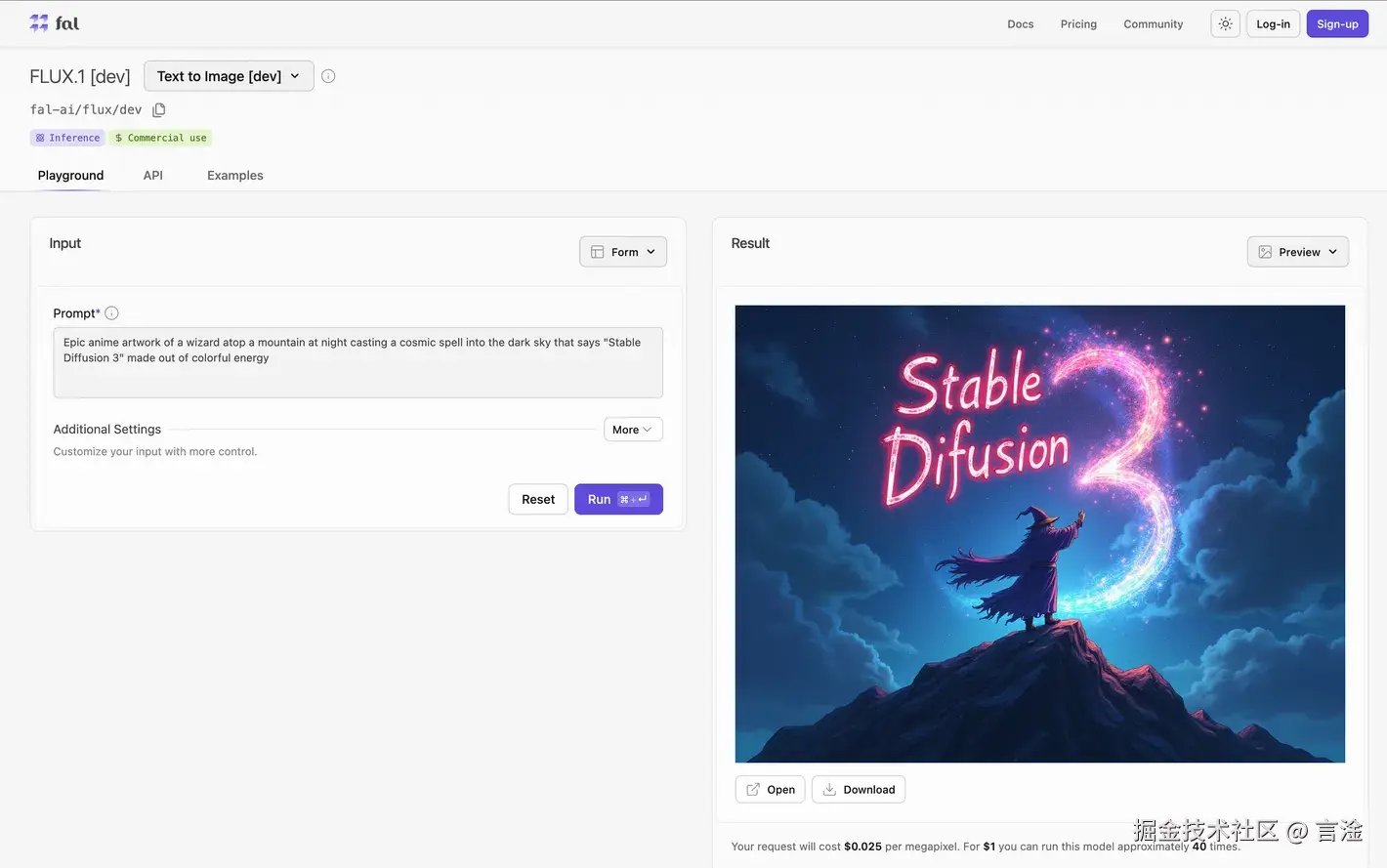
Task: Open the Community link
Action: coord(1154,24)
